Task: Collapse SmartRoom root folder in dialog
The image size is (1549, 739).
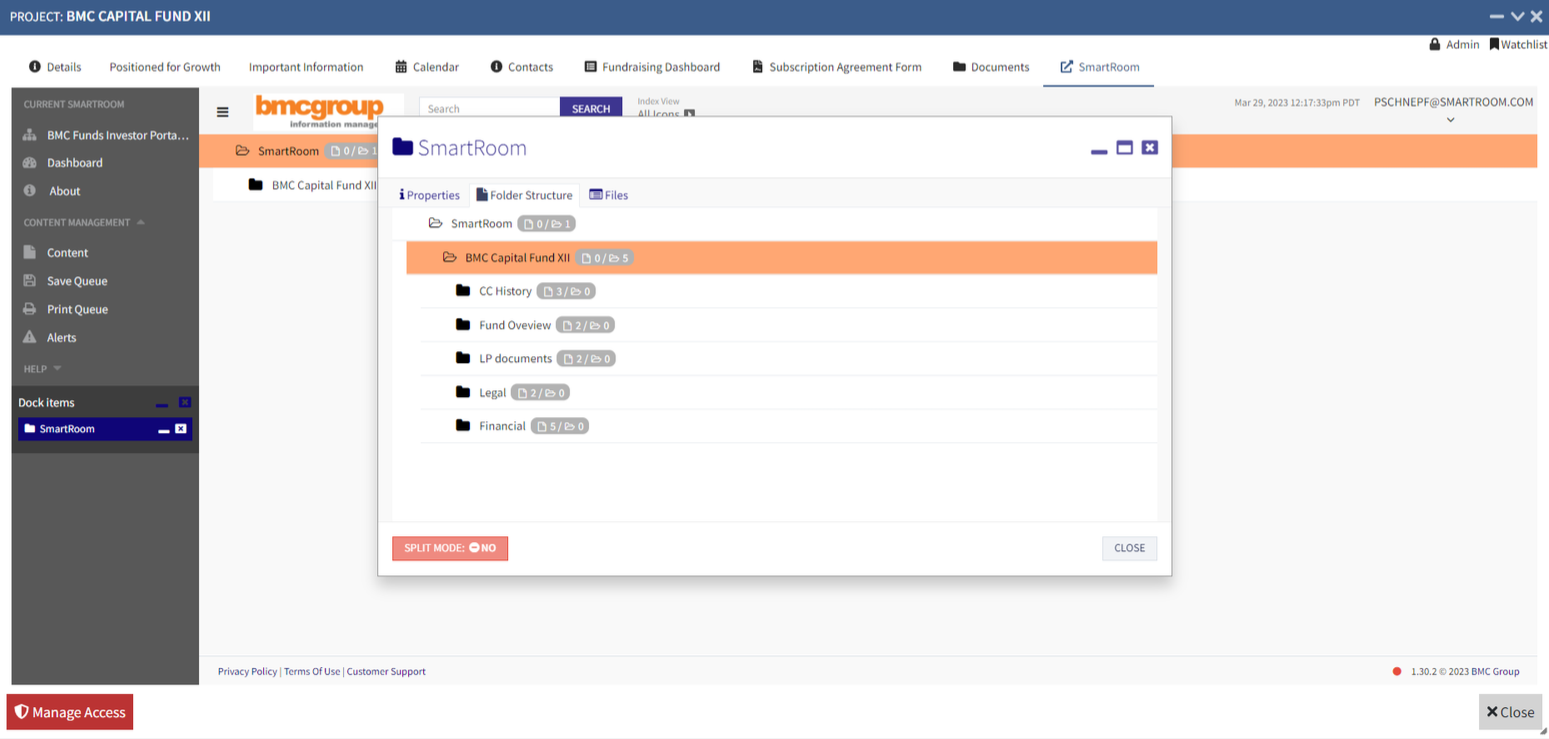Action: pos(435,224)
